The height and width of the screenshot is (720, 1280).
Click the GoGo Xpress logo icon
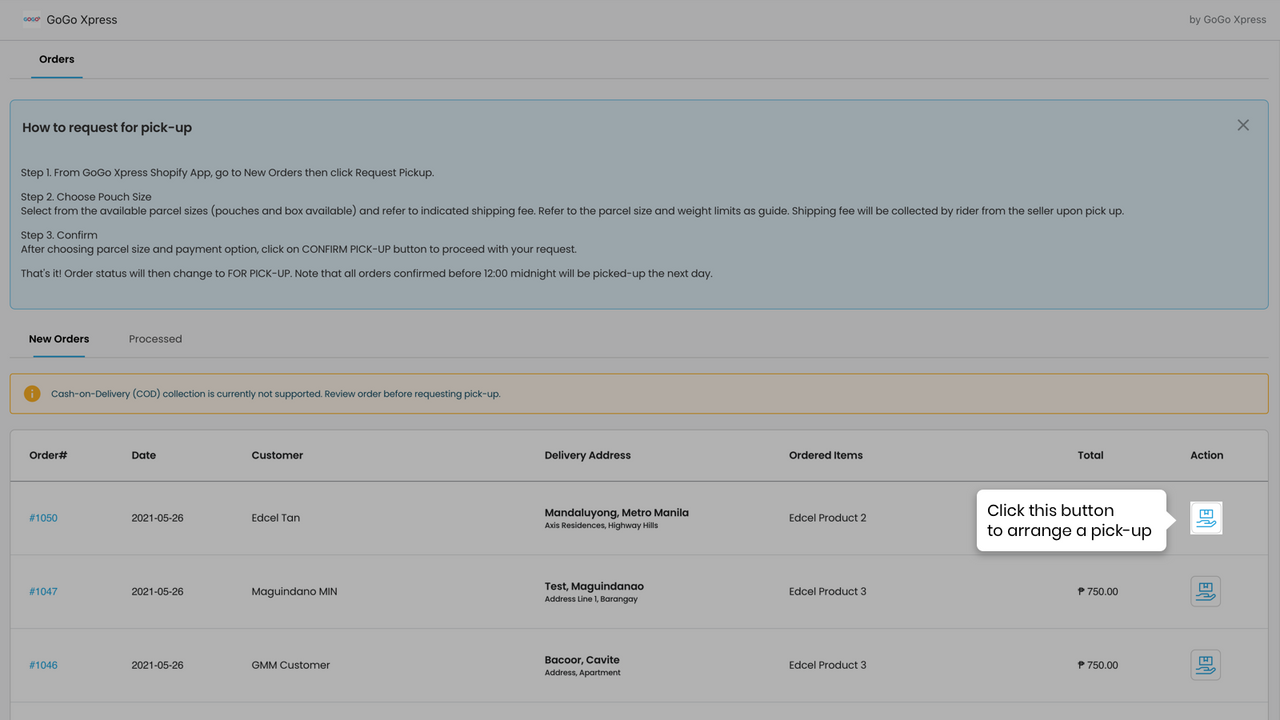point(32,19)
